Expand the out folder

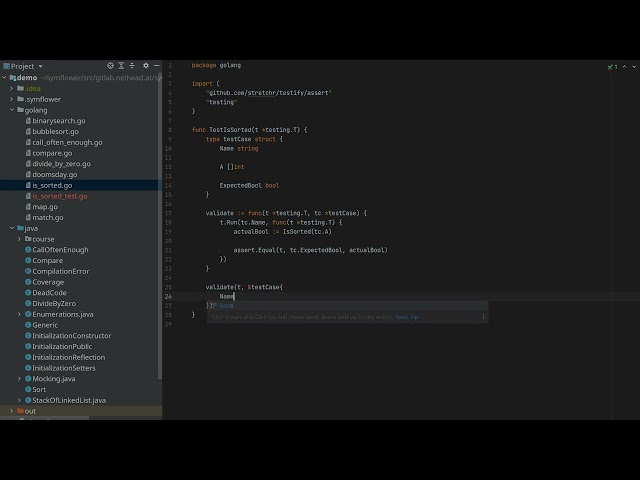tap(12, 411)
